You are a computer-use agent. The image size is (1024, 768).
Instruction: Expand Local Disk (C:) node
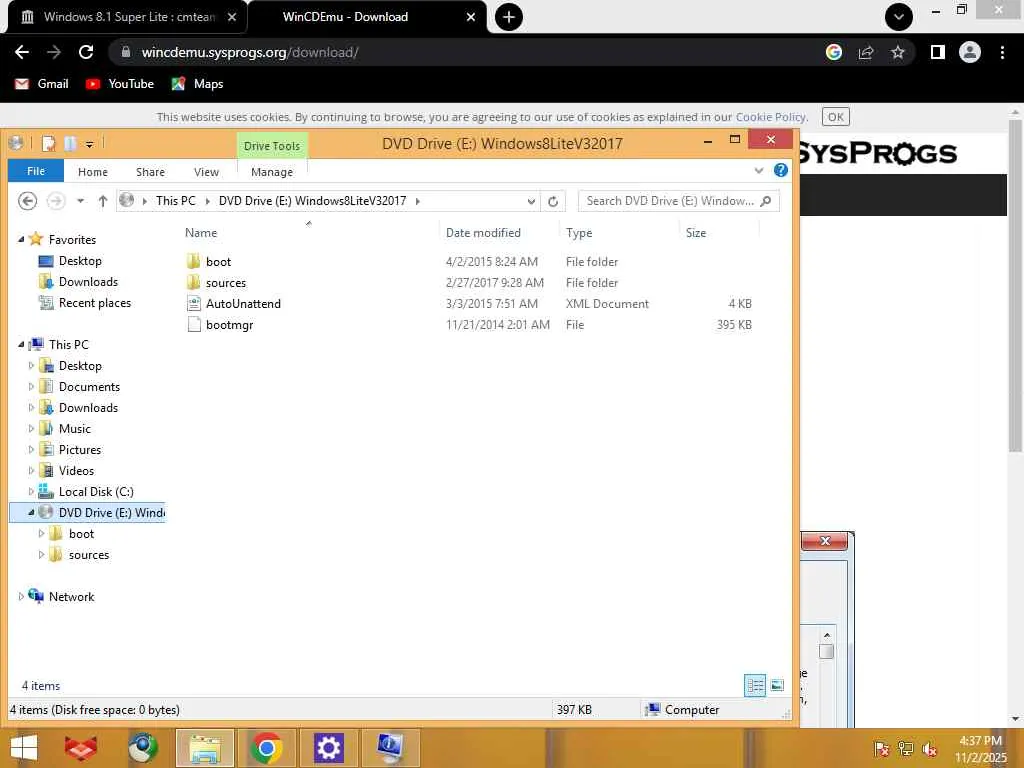point(31,492)
